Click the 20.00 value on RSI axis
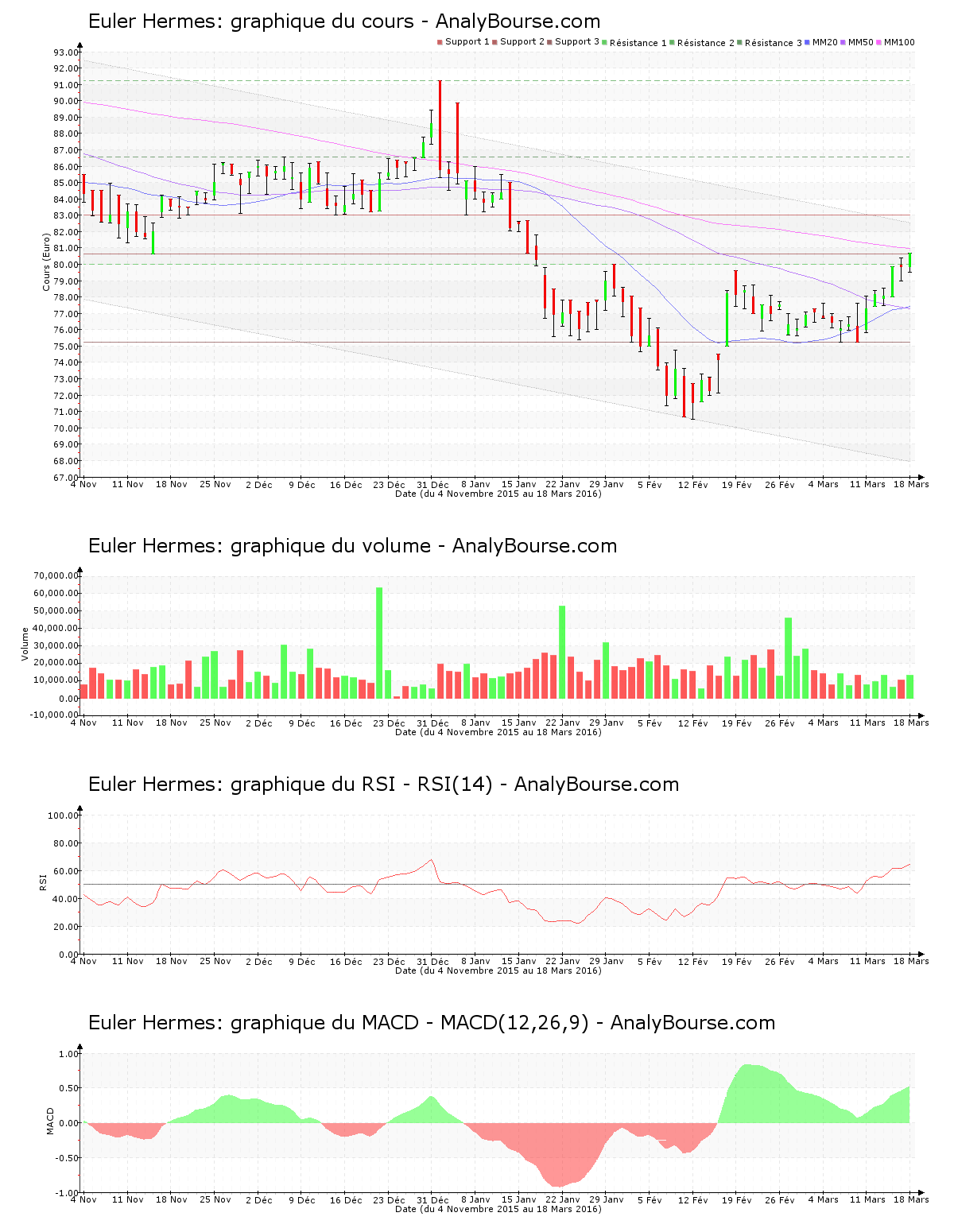The height and width of the screenshot is (1232, 954). point(66,927)
